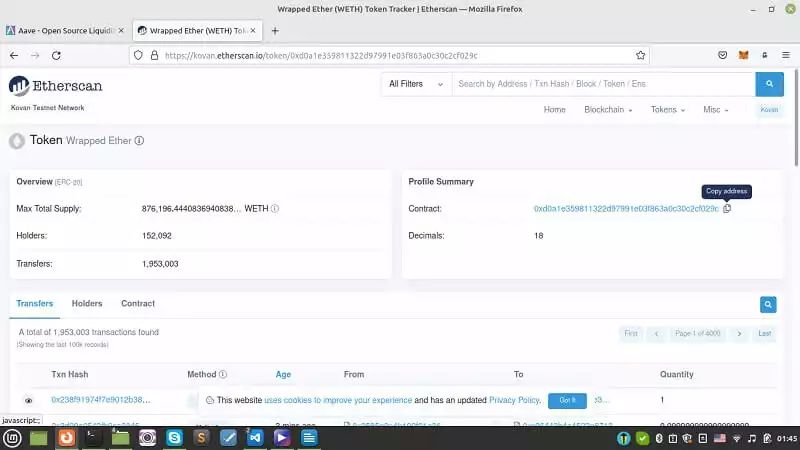The image size is (800, 450).
Task: Jump to the First page
Action: pyautogui.click(x=631, y=334)
